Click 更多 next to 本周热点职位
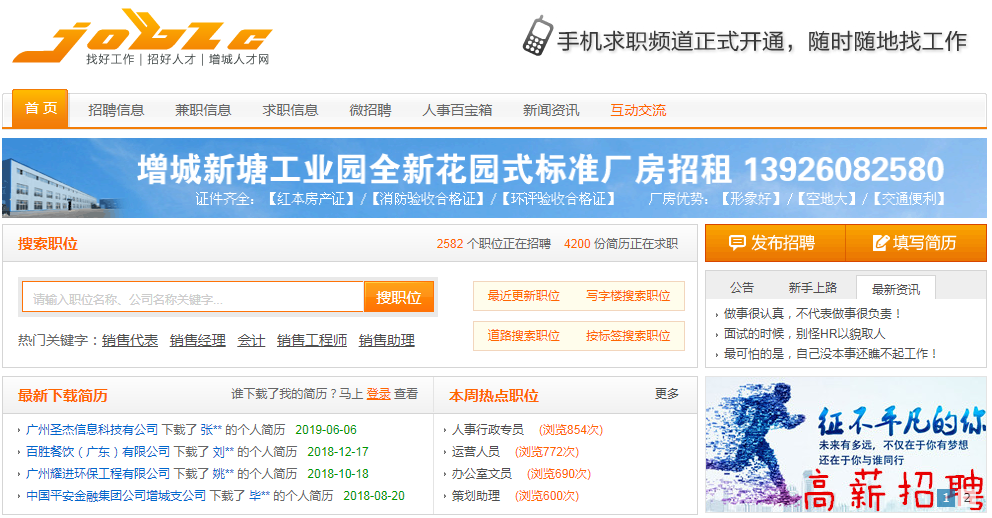 tap(667, 394)
